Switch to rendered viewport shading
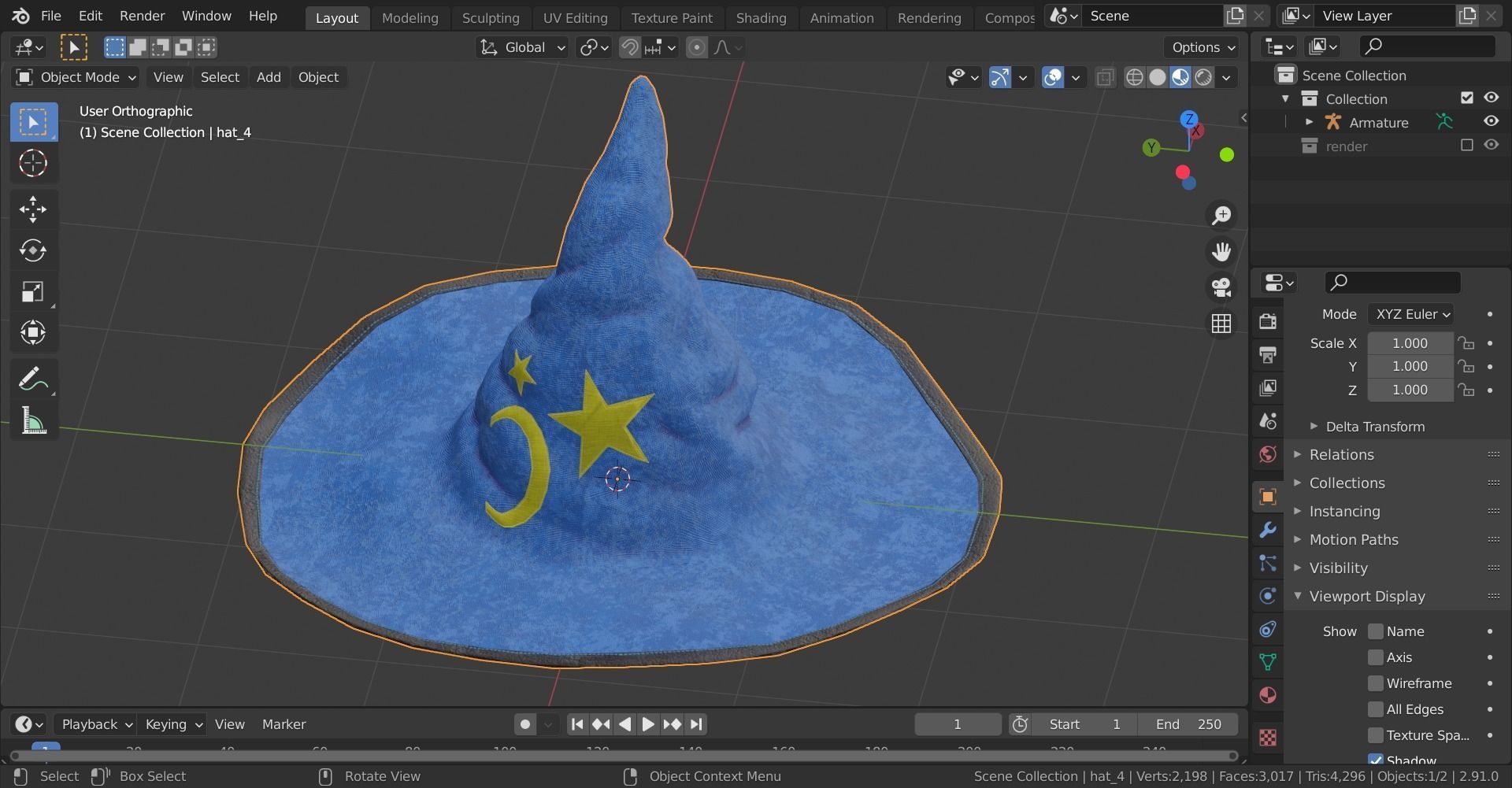Viewport: 1512px width, 788px height. [1203, 77]
